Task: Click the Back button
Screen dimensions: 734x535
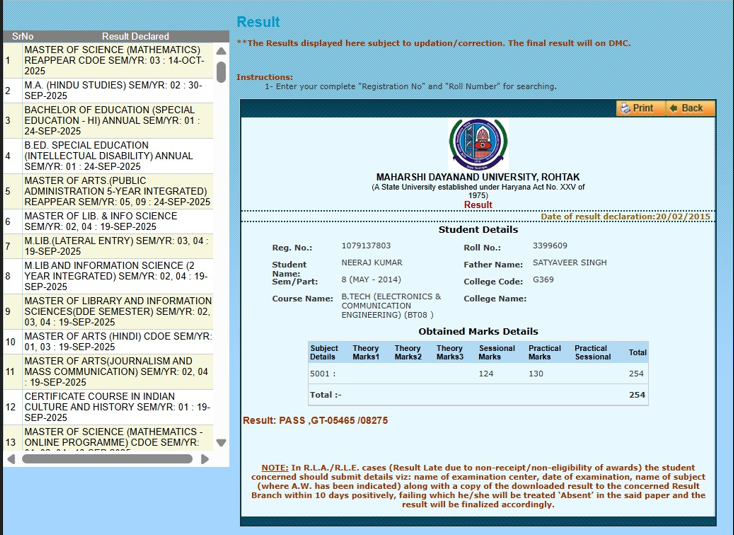Action: (x=690, y=108)
